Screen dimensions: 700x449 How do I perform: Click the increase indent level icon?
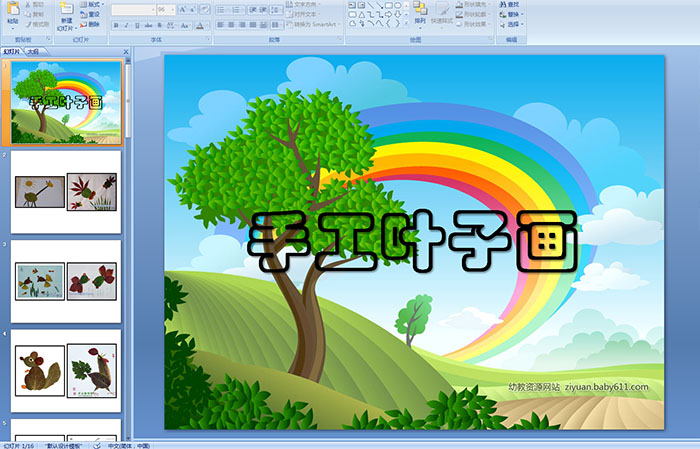point(264,10)
